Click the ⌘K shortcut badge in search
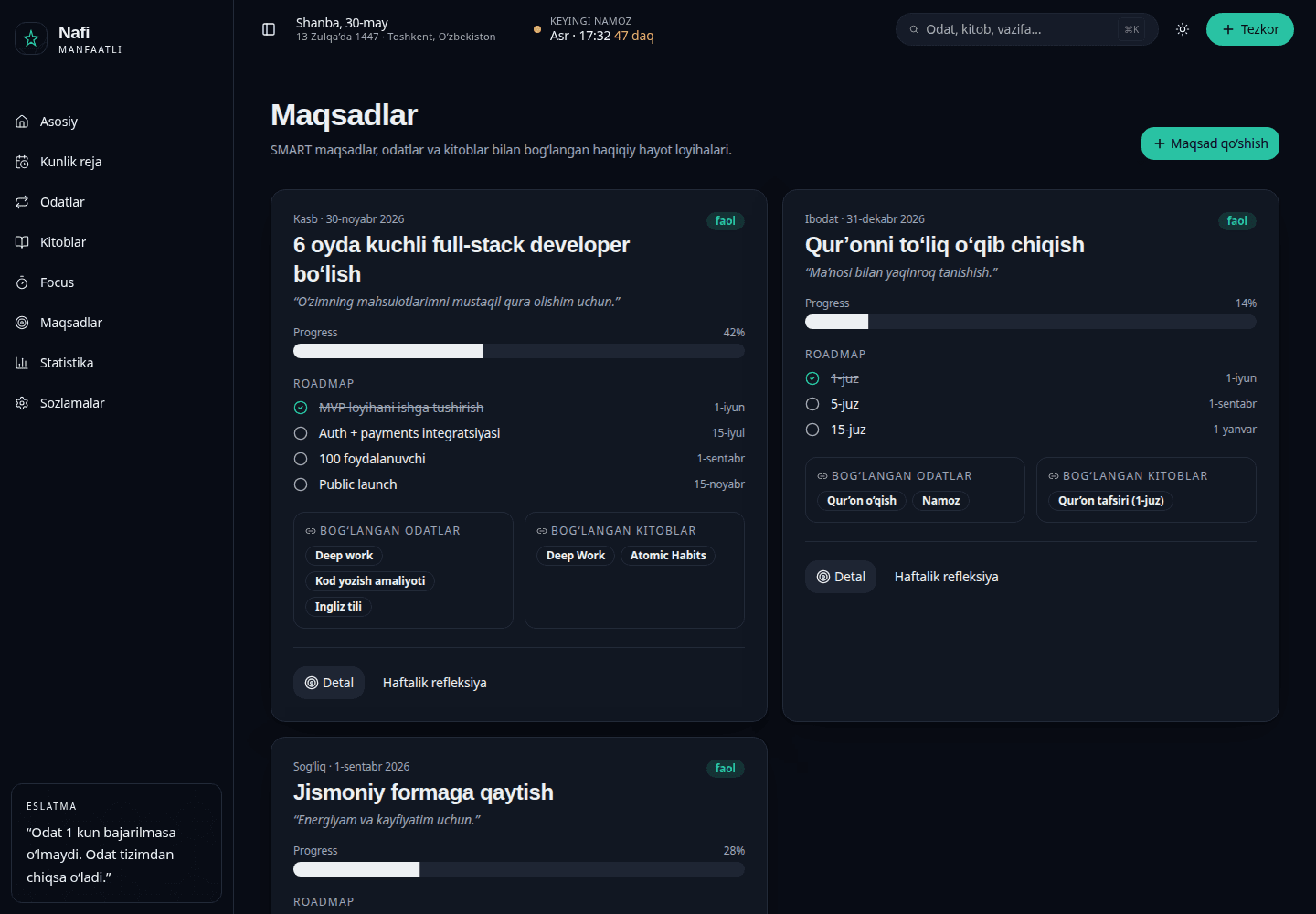 (x=1131, y=29)
